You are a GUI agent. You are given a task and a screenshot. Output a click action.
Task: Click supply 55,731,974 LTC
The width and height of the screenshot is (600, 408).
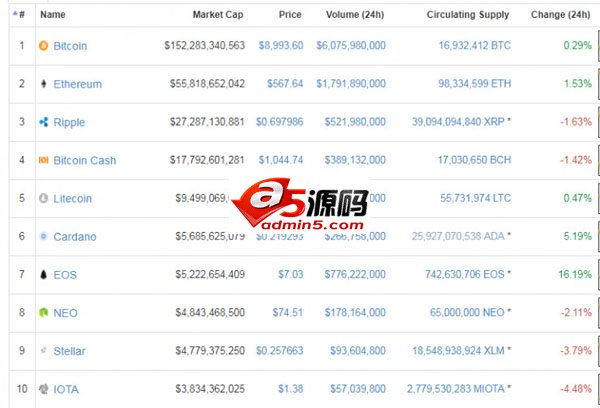coord(476,198)
